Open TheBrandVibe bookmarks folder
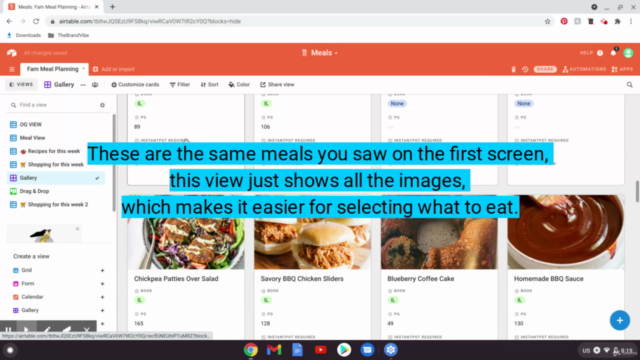This screenshot has height=360, width=640. (x=68, y=36)
